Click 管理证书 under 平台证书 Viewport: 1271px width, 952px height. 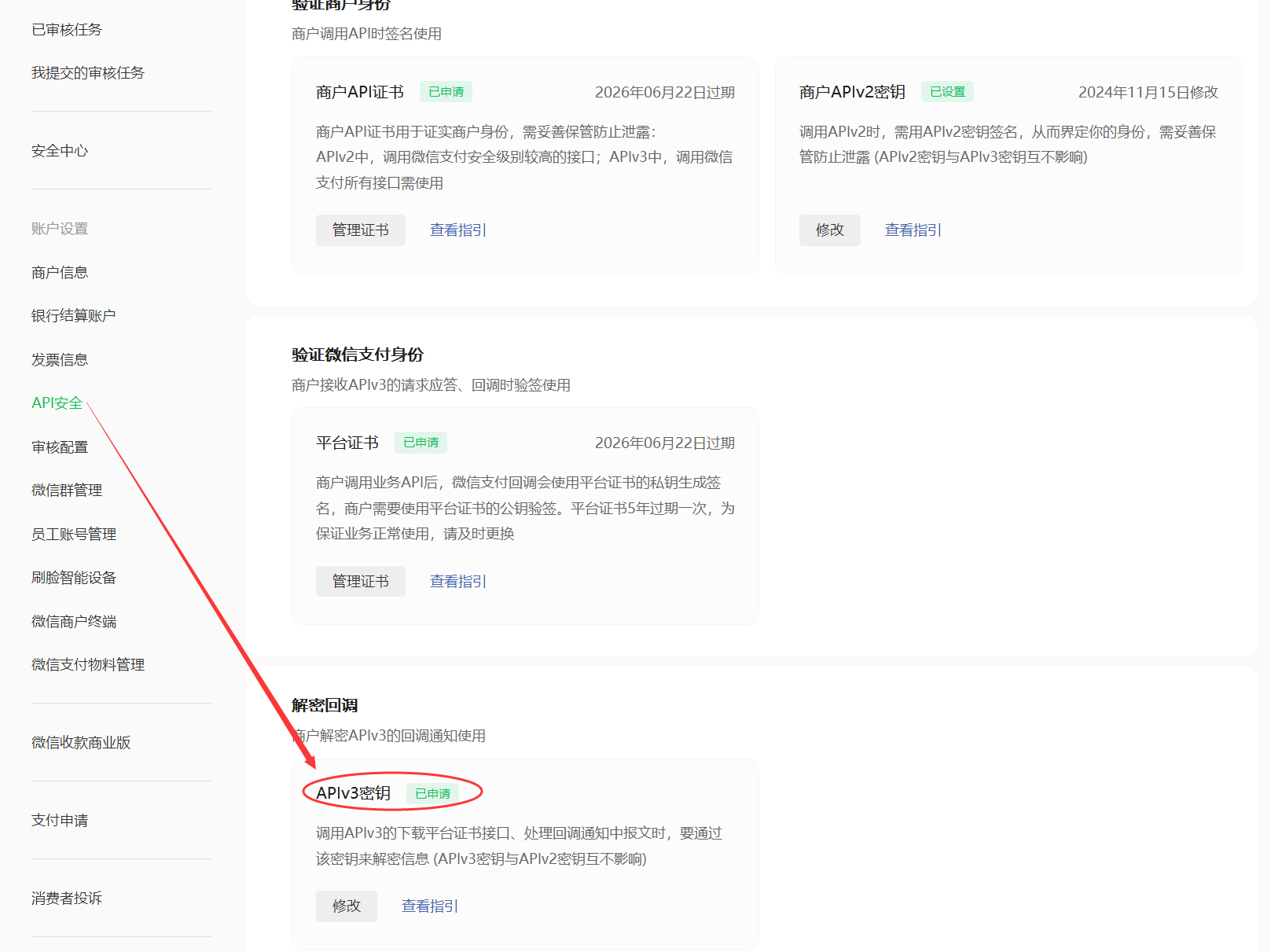point(360,582)
